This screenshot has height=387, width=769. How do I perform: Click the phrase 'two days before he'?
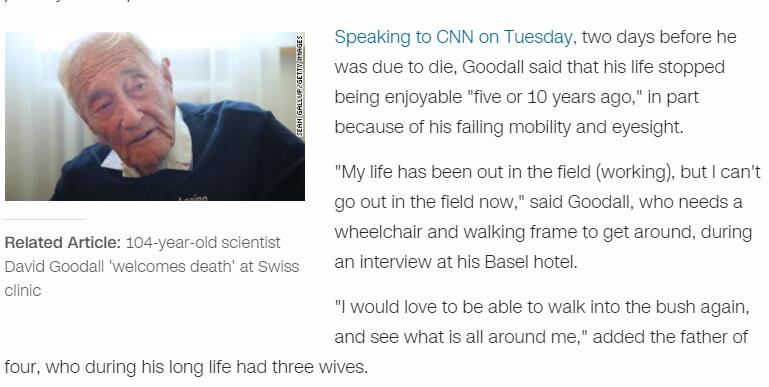click(x=659, y=38)
